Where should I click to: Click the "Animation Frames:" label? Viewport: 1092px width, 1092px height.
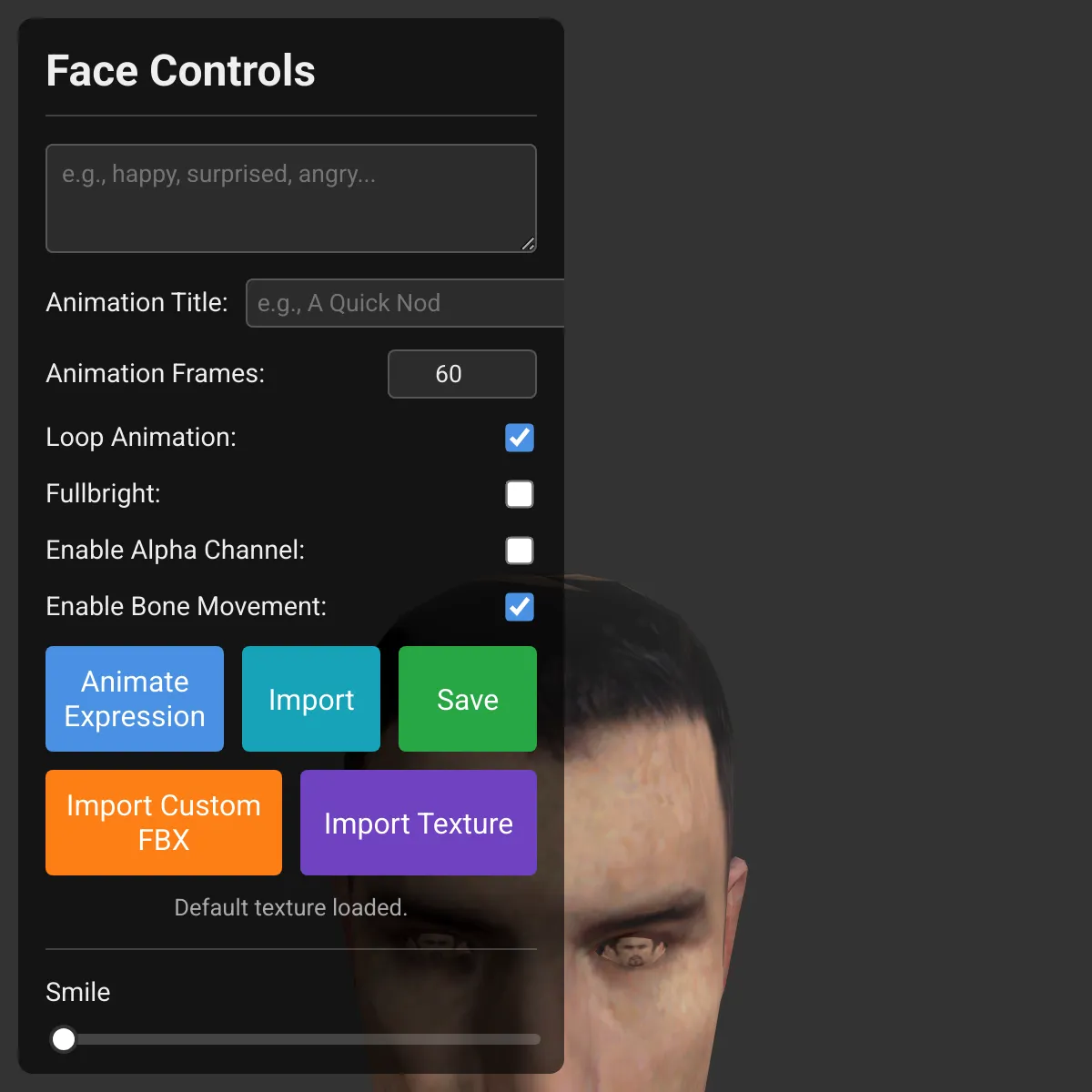[x=156, y=373]
